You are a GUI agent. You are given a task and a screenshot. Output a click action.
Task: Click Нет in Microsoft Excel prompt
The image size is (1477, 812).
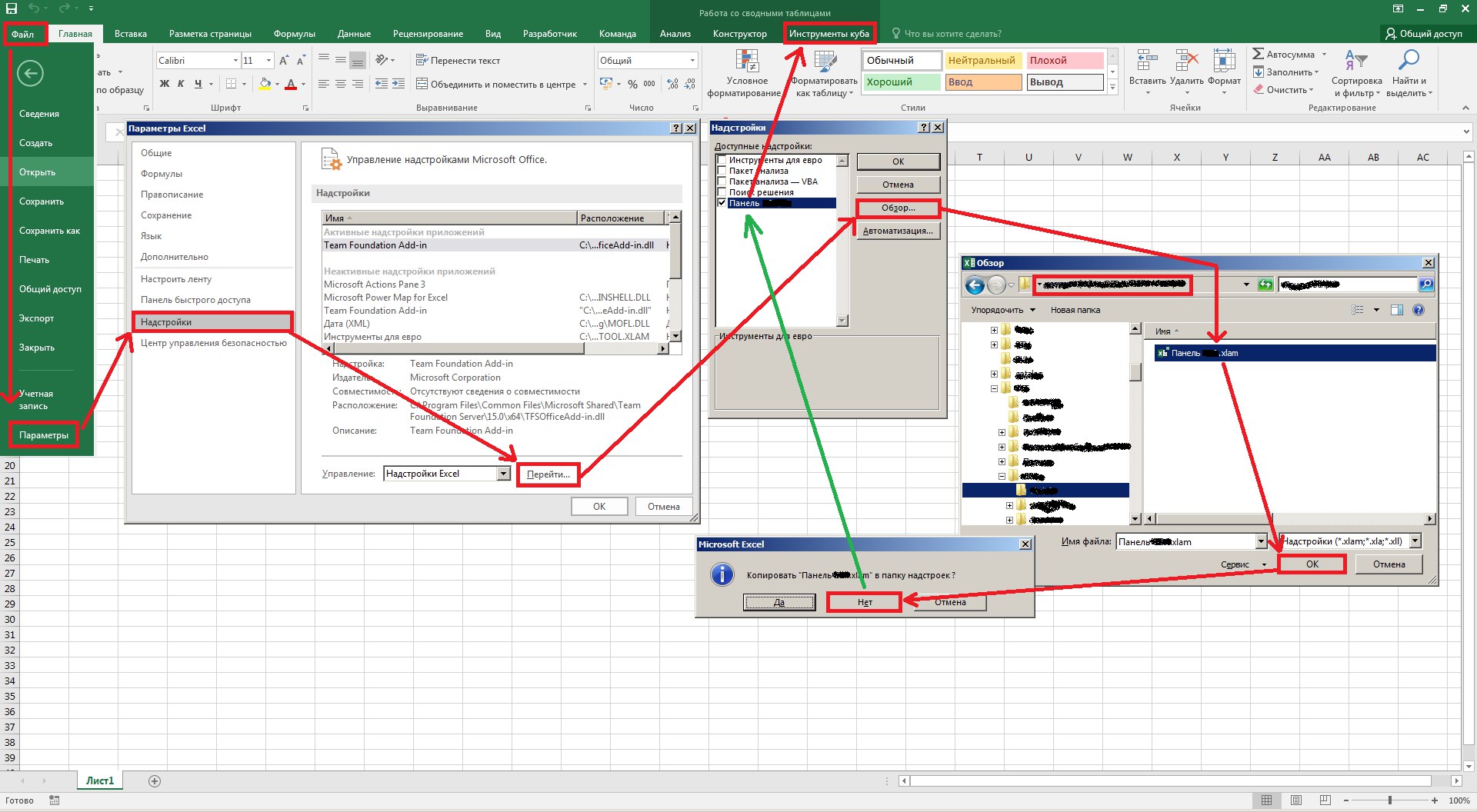click(864, 602)
